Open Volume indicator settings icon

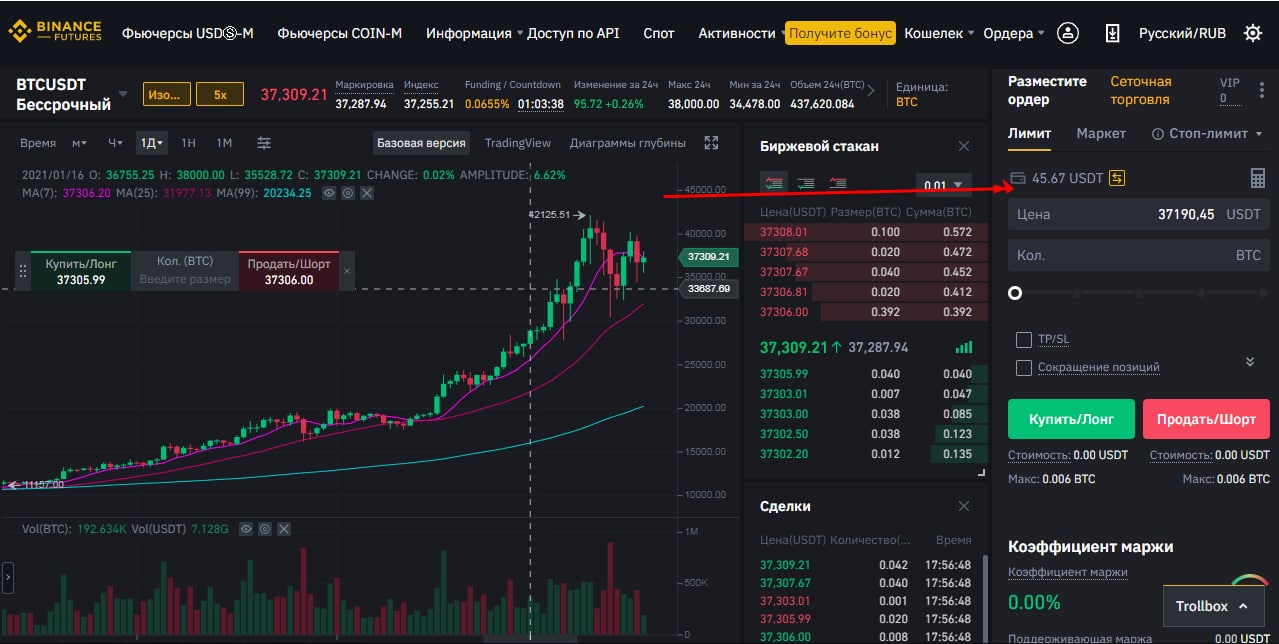click(x=265, y=528)
